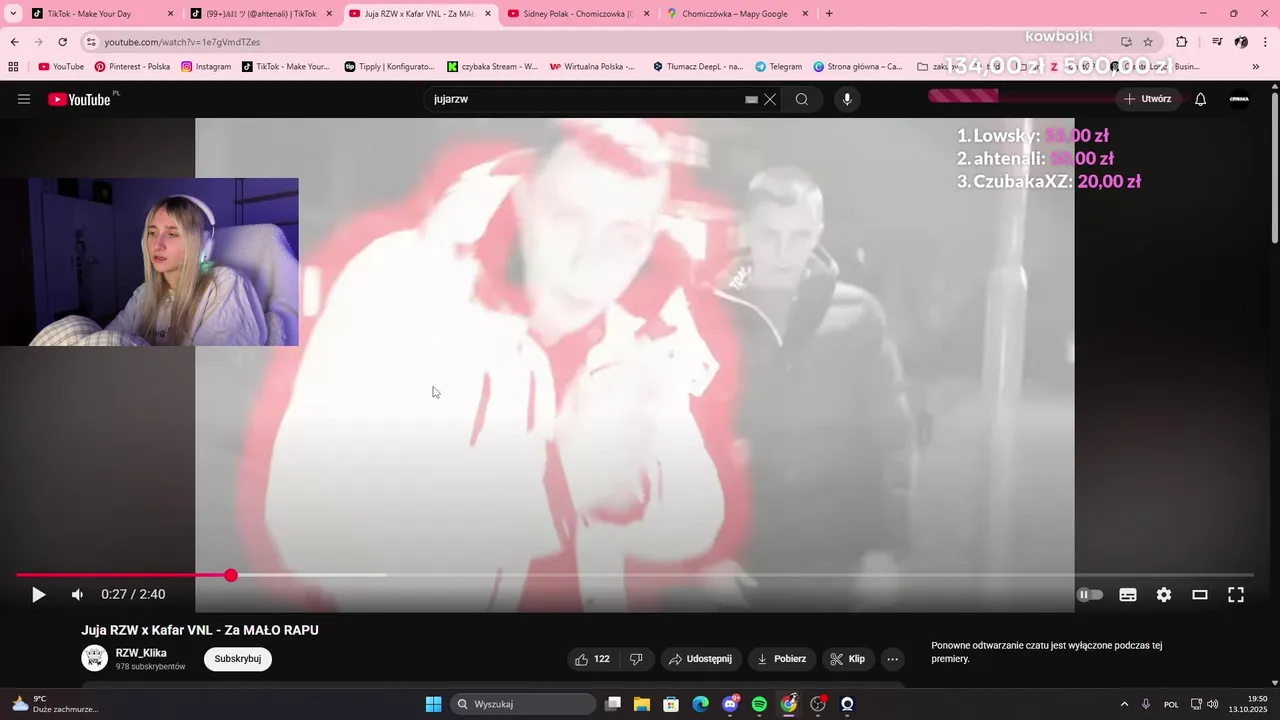The height and width of the screenshot is (720, 1280).
Task: View site information icon in address bar
Action: point(91,42)
